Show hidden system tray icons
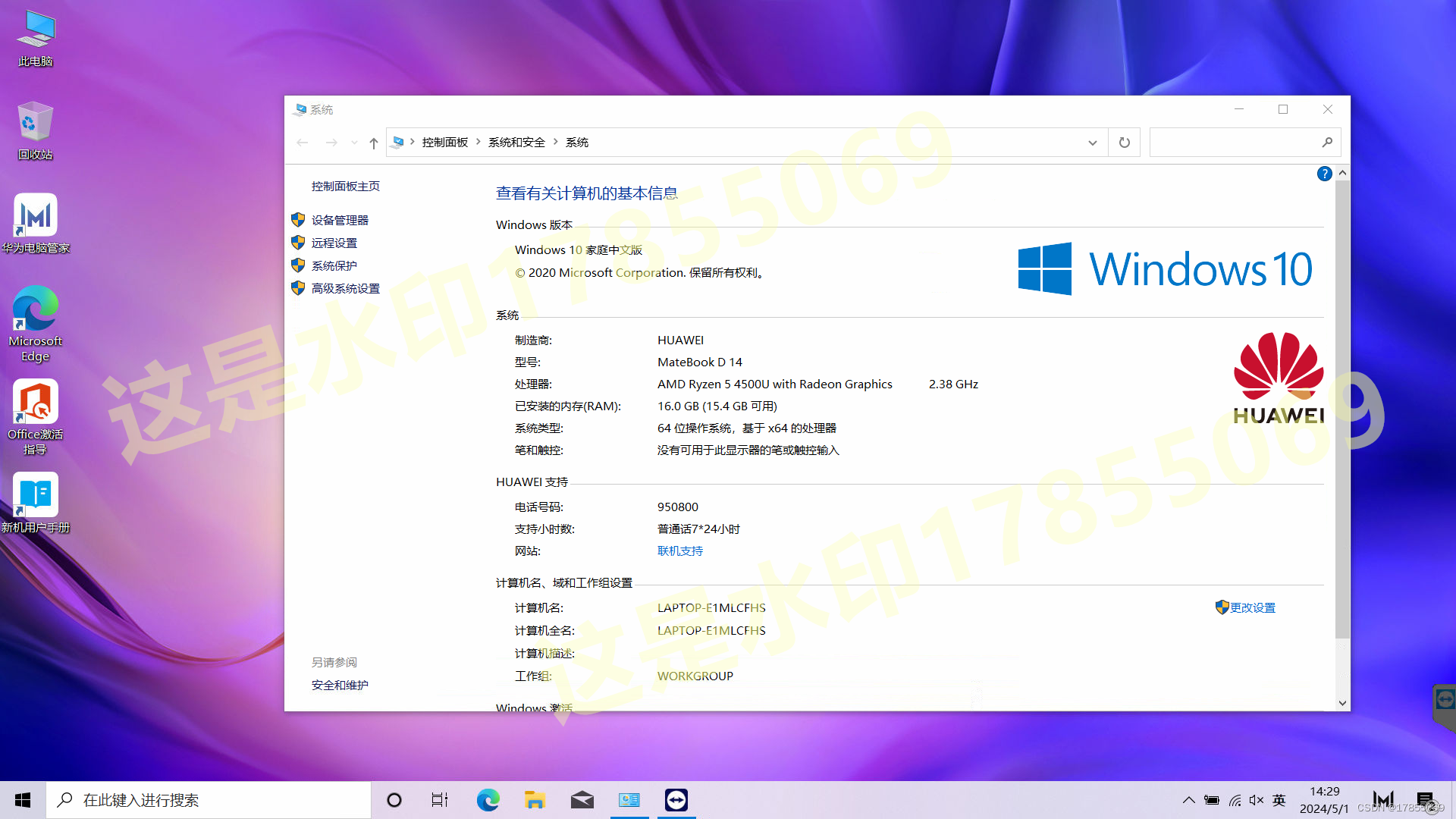Screen dimensions: 1456x819 pyautogui.click(x=1188, y=800)
